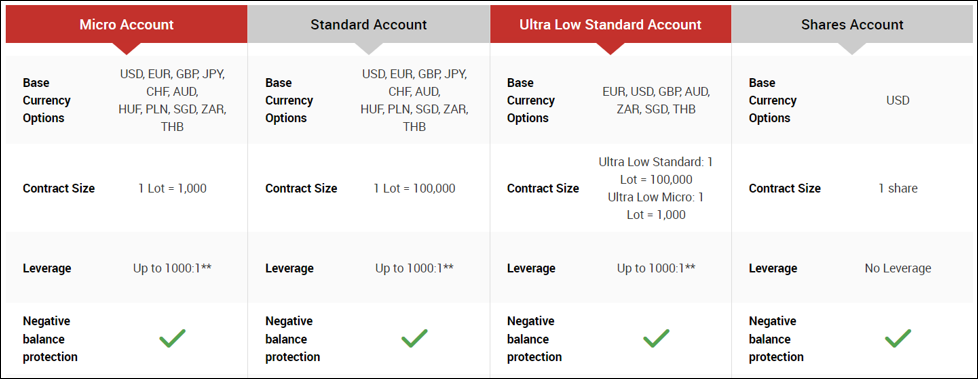
Task: Click Contract Size label under Standard Account
Action: click(301, 188)
